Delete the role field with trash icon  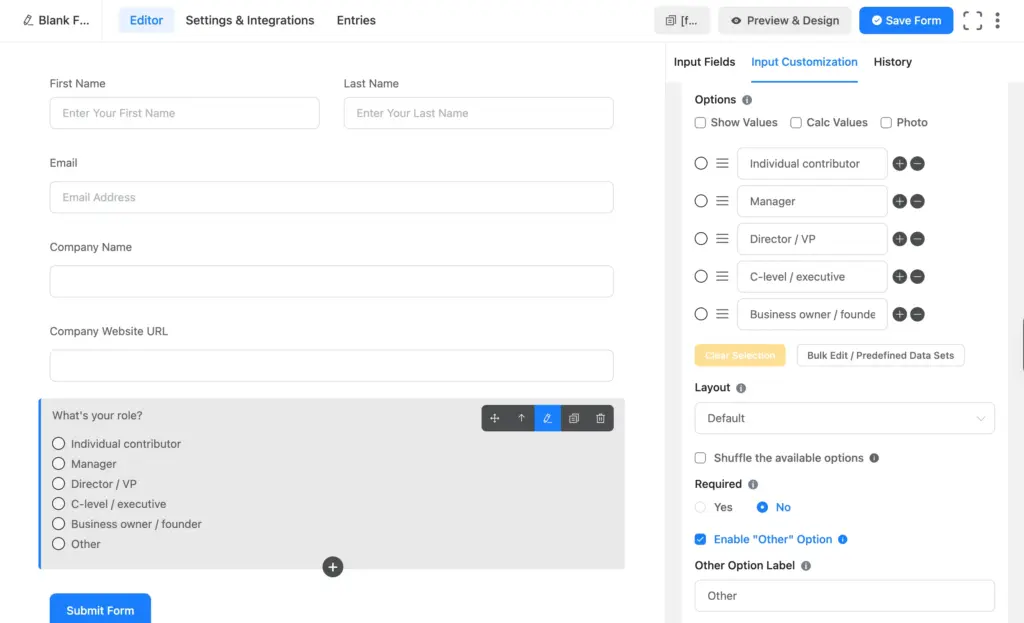point(600,418)
